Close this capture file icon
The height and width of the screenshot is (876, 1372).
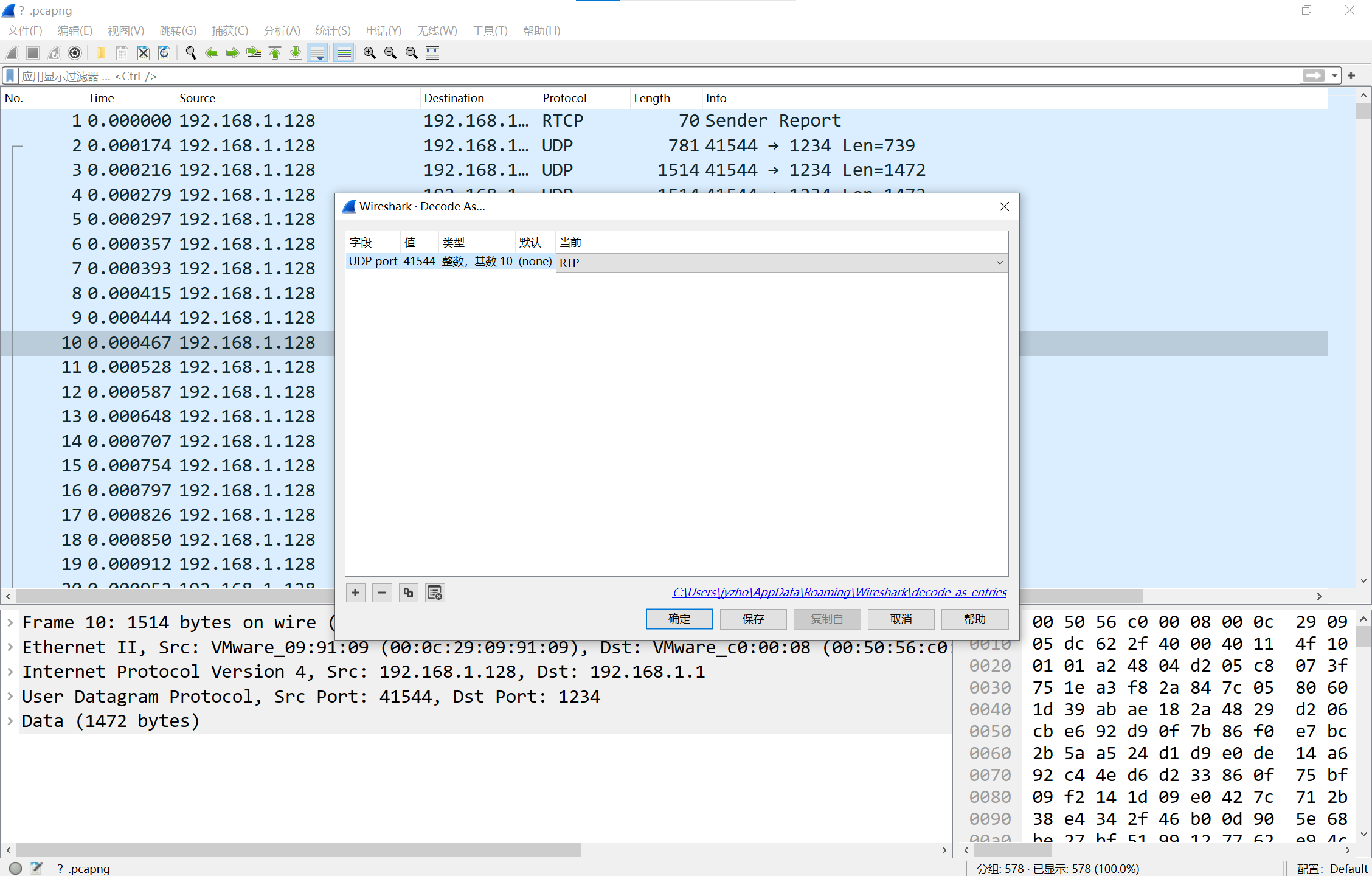(143, 53)
